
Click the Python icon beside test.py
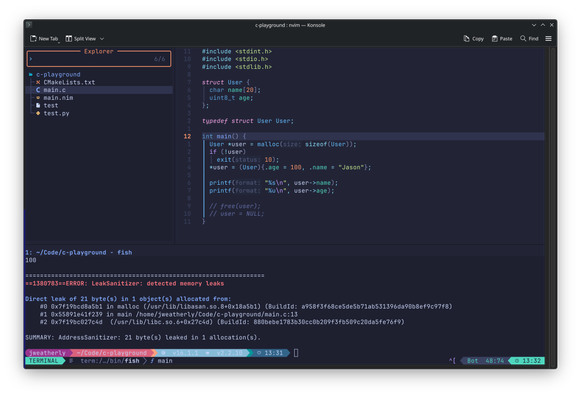[38, 113]
